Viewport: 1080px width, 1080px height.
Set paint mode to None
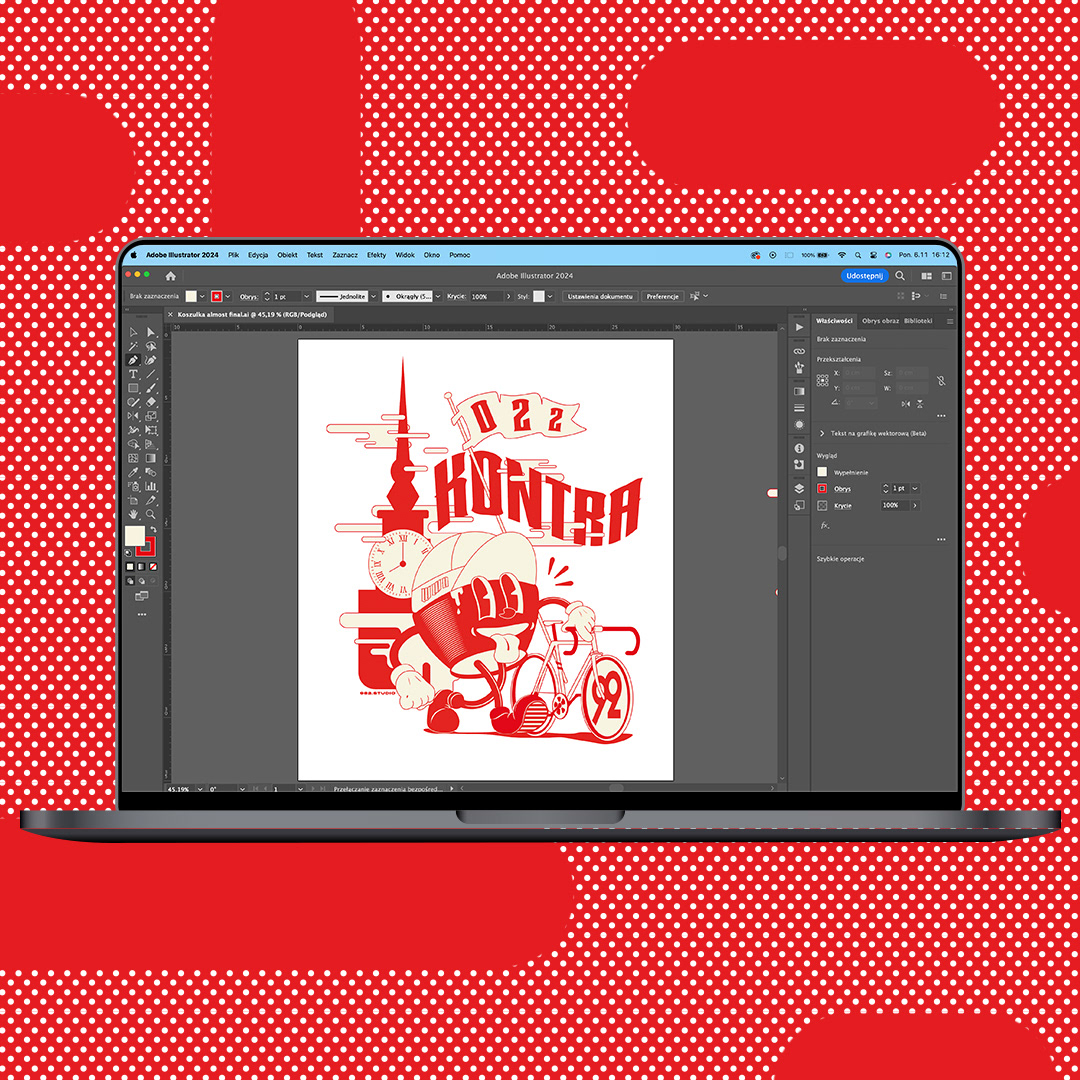click(153, 567)
